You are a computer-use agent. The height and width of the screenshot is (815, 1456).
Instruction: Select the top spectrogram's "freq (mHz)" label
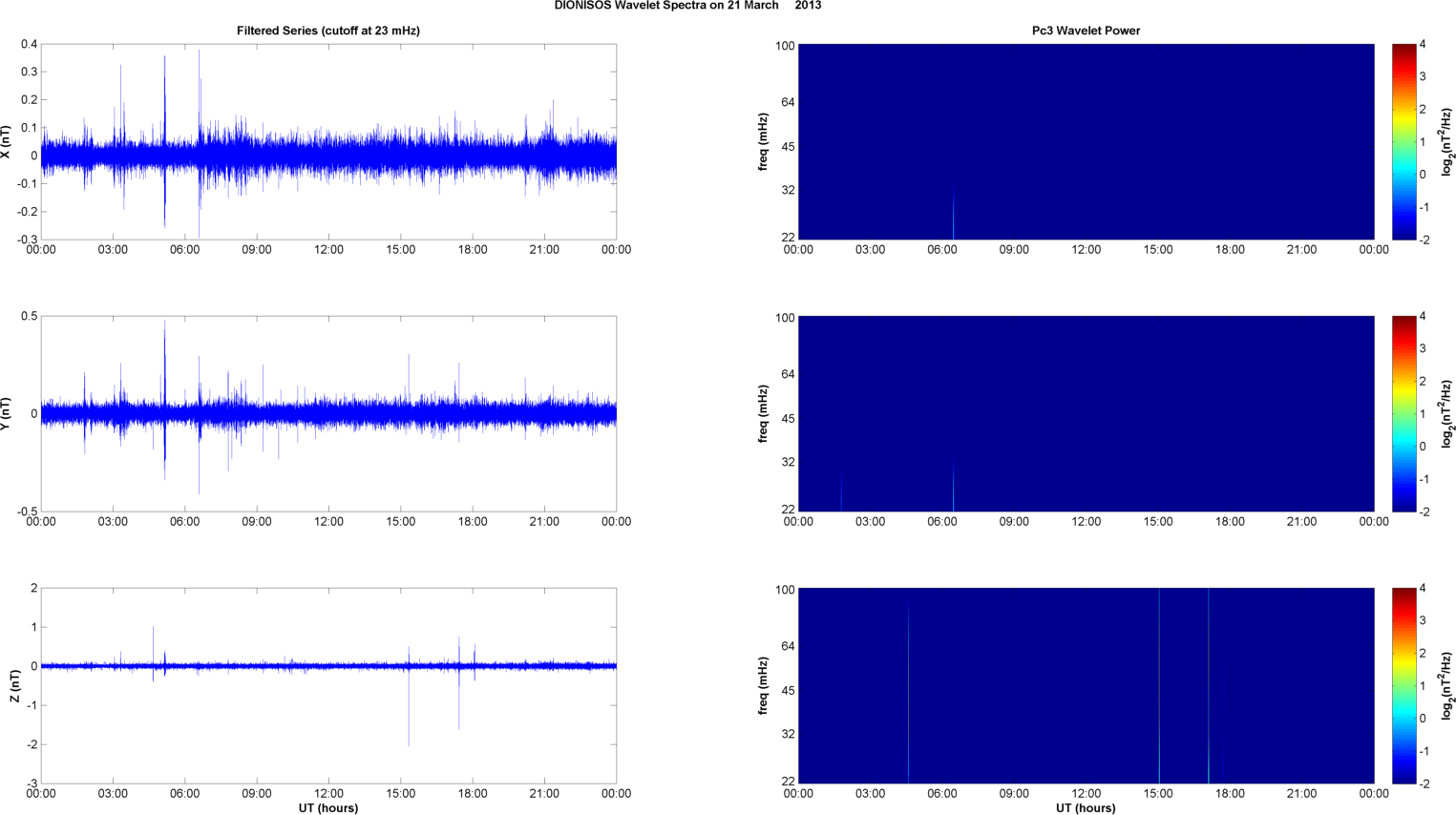(763, 142)
